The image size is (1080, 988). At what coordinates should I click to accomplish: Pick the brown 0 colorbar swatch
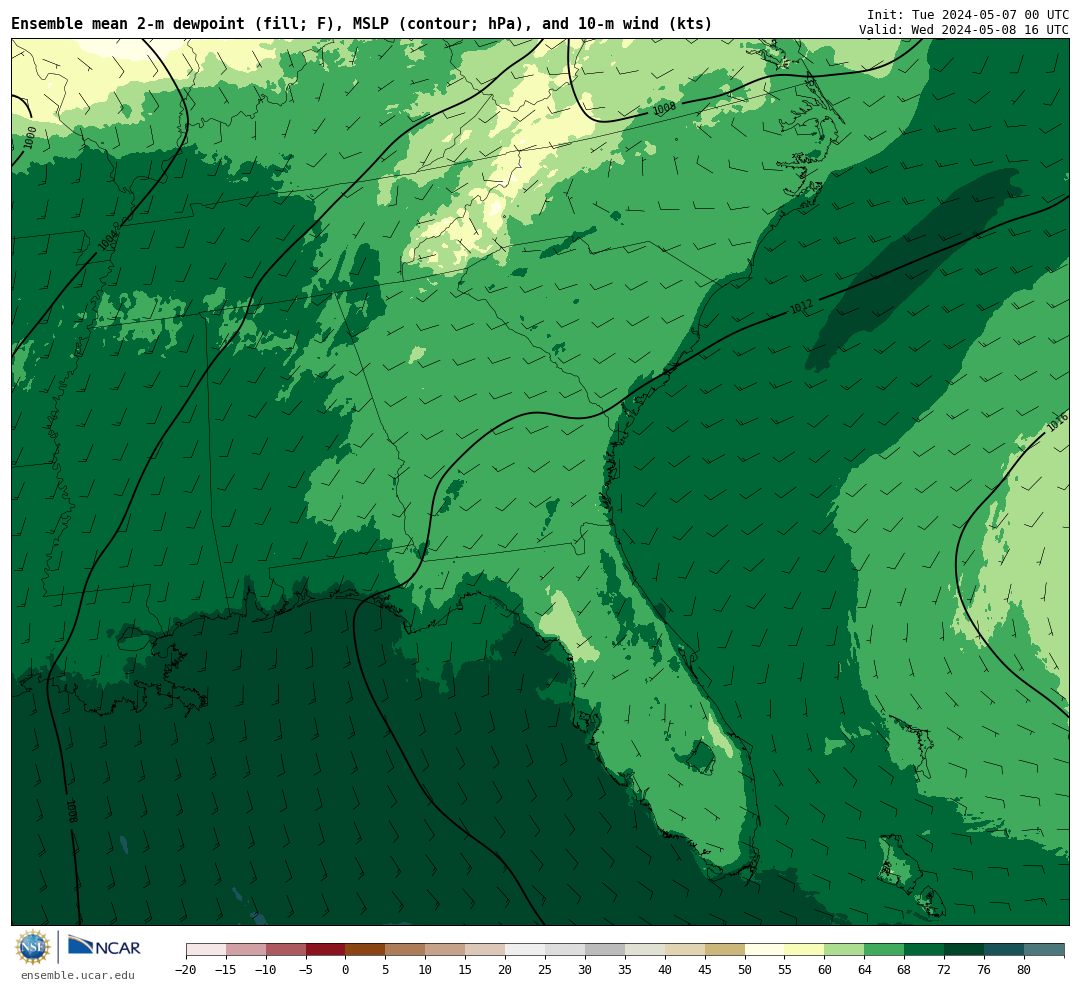(365, 950)
